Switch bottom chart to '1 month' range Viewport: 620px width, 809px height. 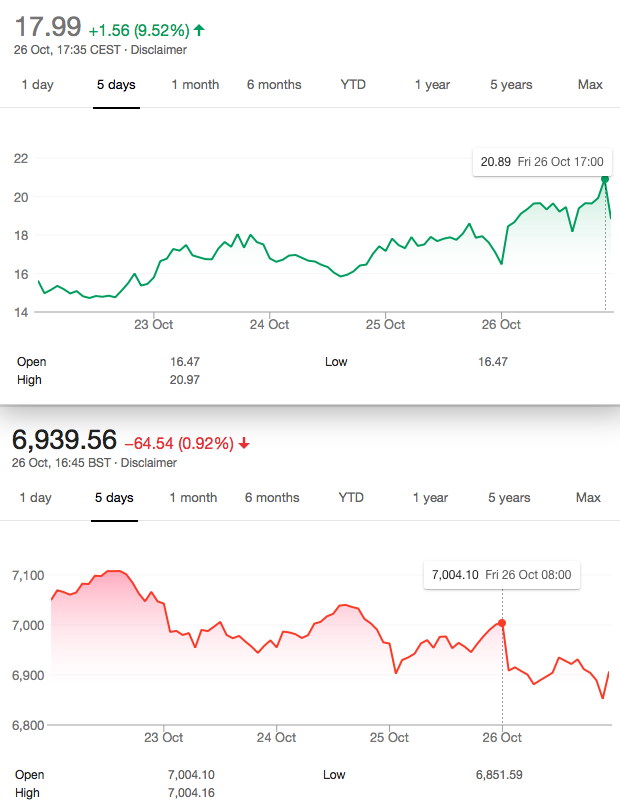tap(193, 498)
